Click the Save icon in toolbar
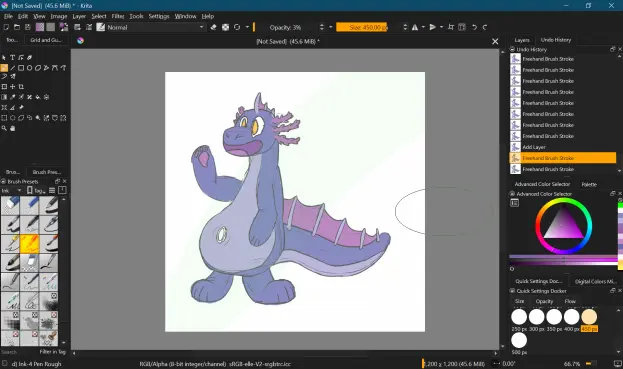Image resolution: width=623 pixels, height=369 pixels. point(27,27)
